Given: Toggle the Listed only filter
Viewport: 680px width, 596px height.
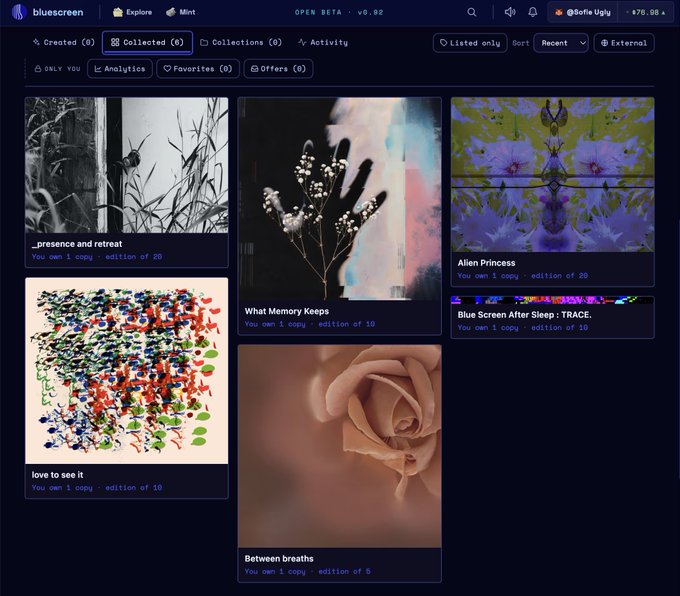Looking at the screenshot, I should [x=470, y=43].
